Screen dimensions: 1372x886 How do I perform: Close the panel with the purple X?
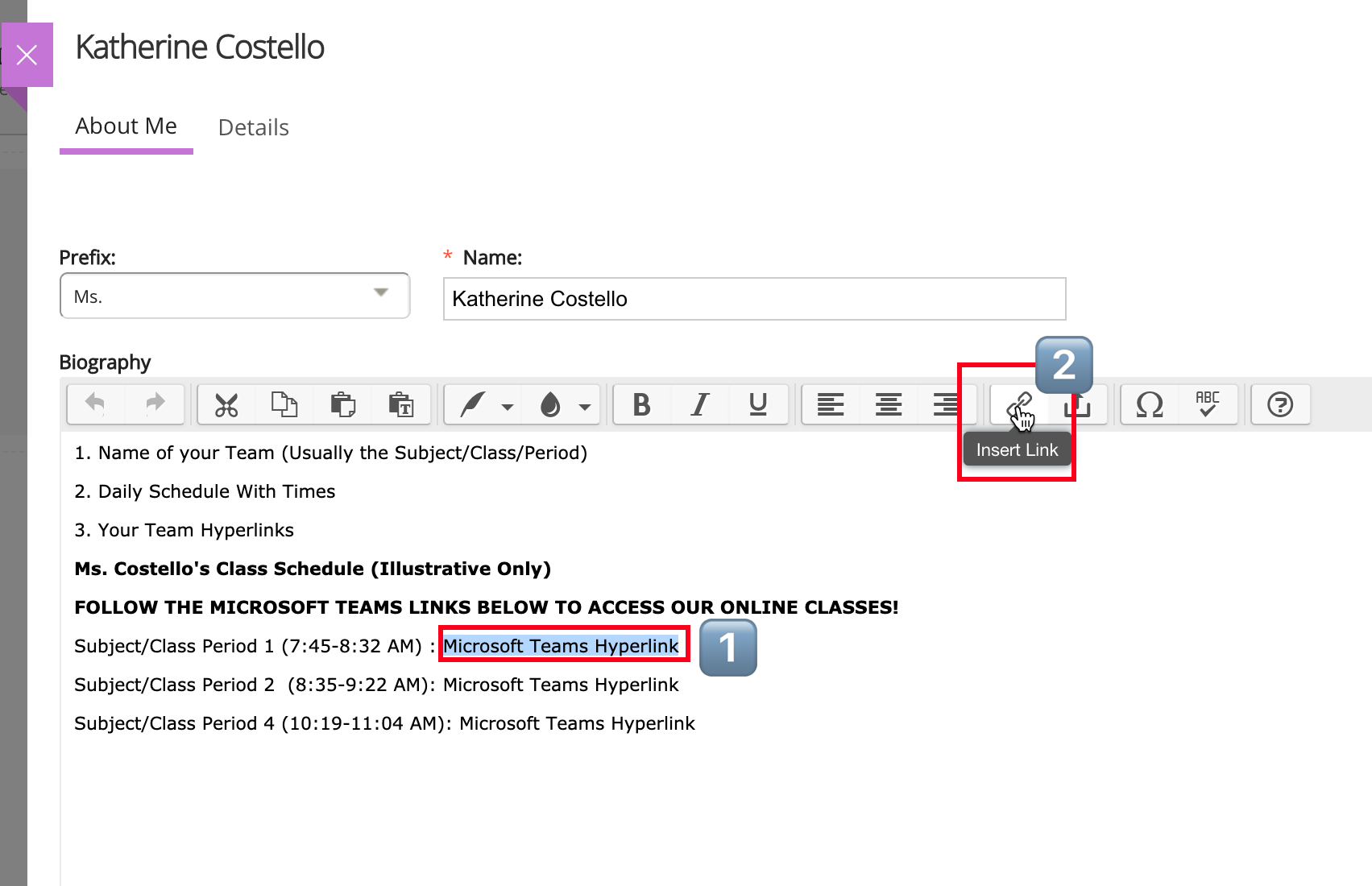tap(27, 55)
